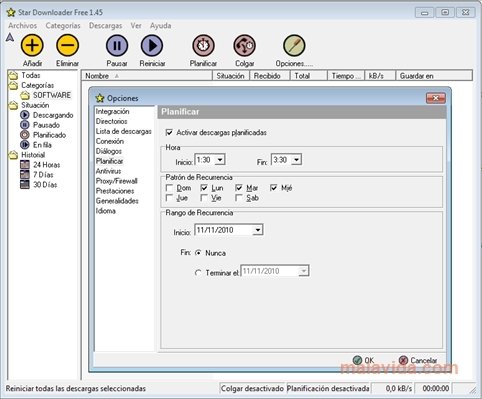Viewport: 482px width, 399px height.
Task: Click the Descargando status icon
Action: 25,115
